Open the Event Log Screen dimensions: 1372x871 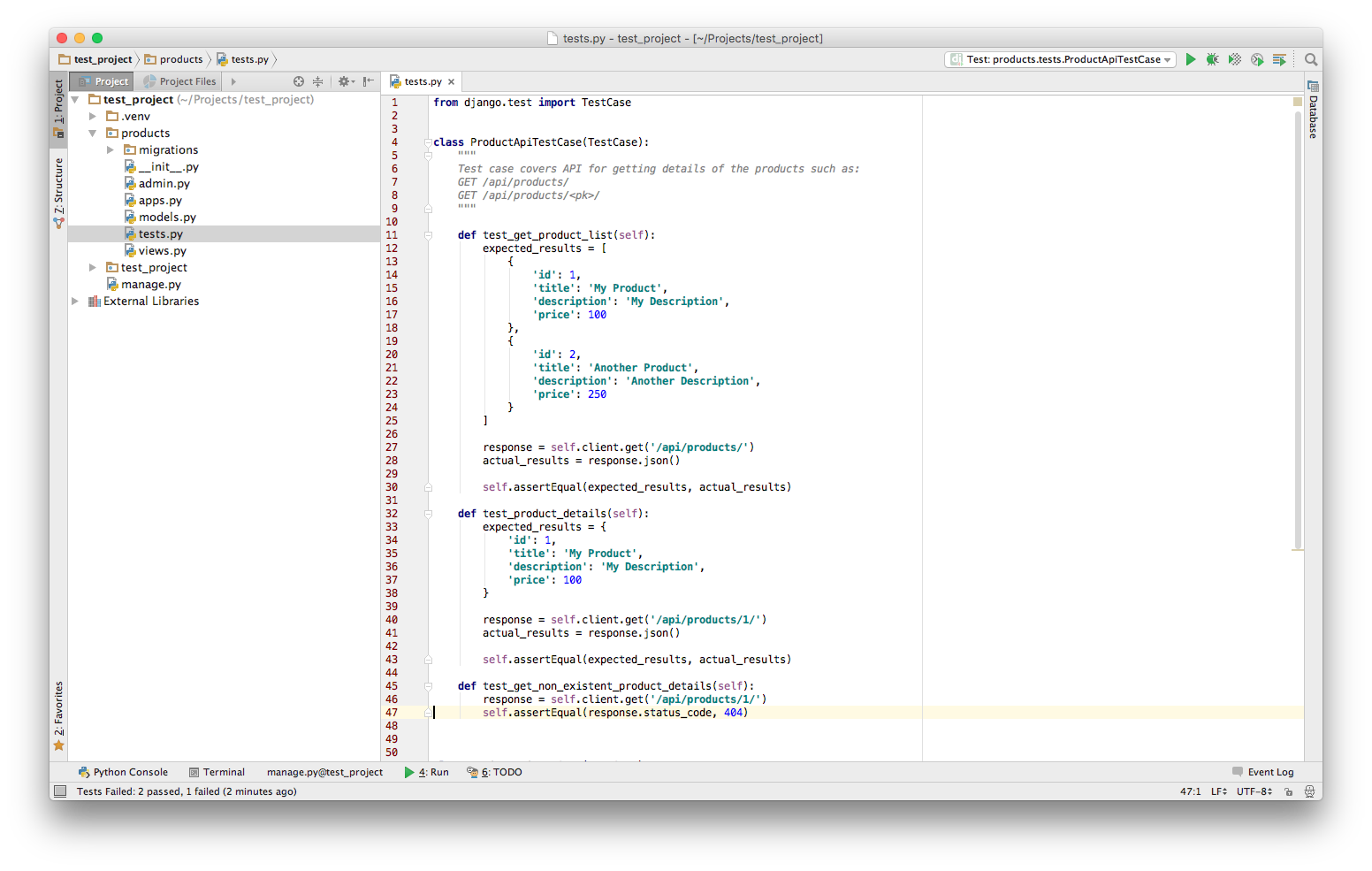click(x=1262, y=772)
